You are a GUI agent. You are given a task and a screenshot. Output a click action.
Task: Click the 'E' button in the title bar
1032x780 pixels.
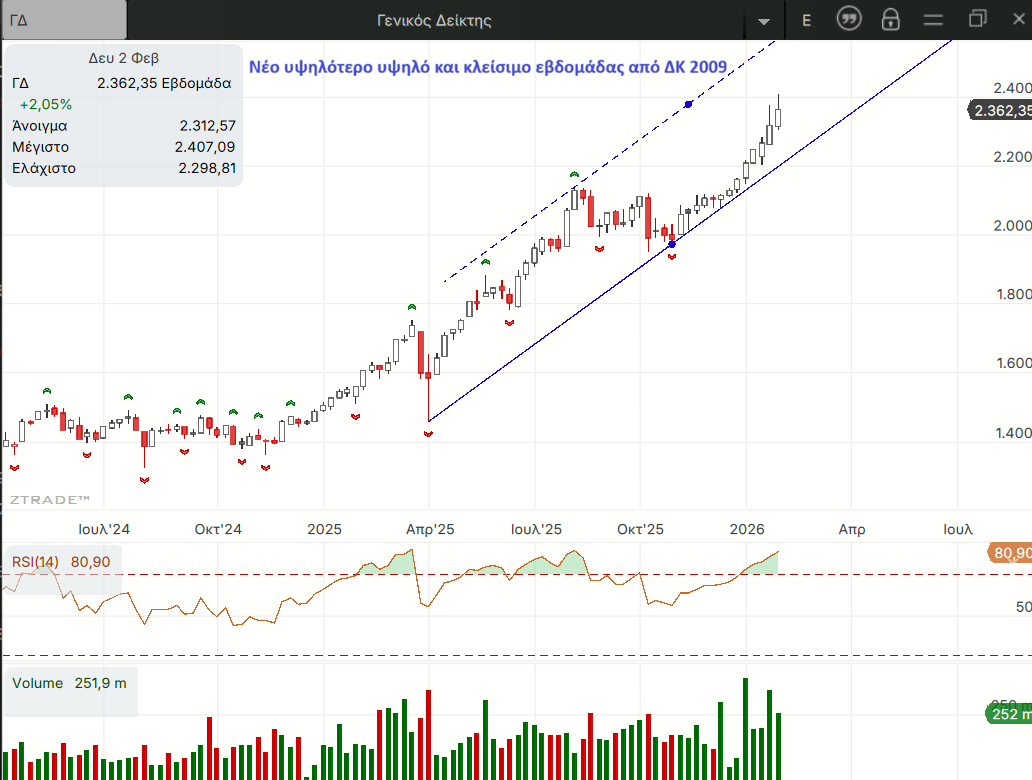pos(806,20)
